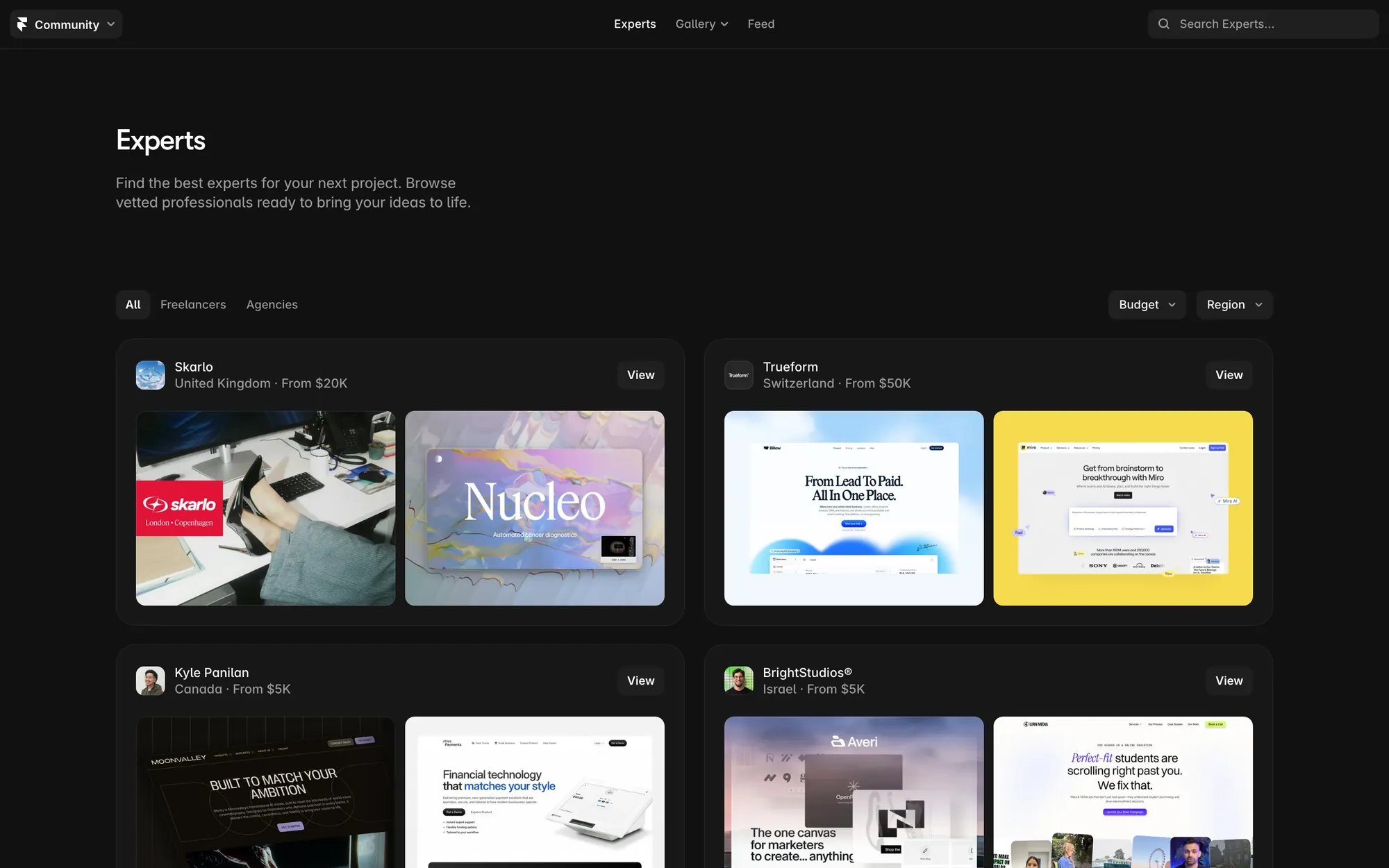Screen dimensions: 1389x868
Task: View the Skarlo expert profile
Action: 640,375
